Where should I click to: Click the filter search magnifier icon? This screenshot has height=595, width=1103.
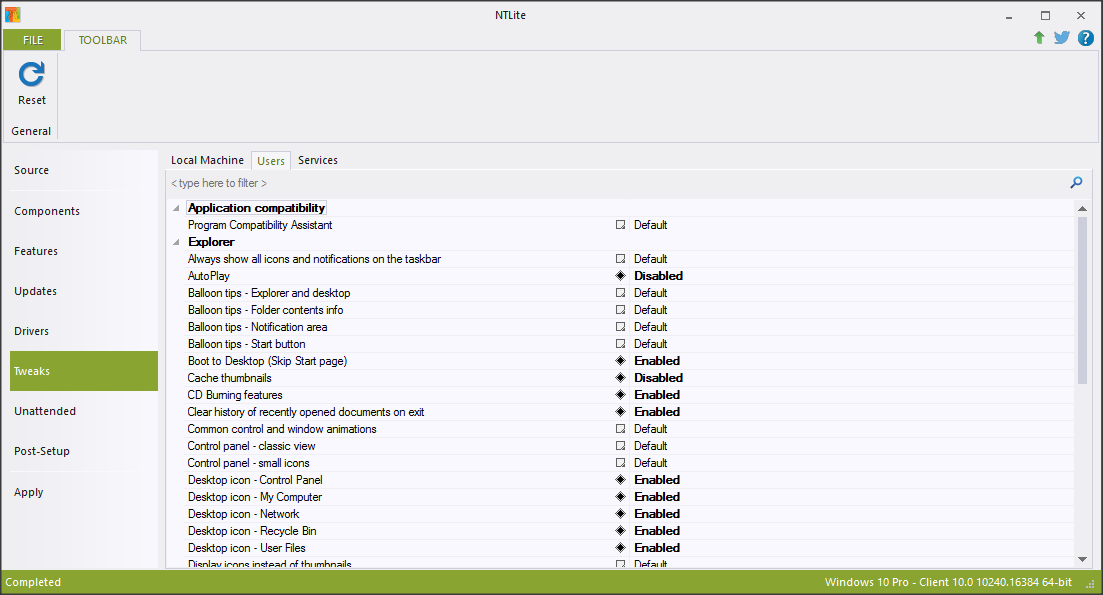[1076, 183]
